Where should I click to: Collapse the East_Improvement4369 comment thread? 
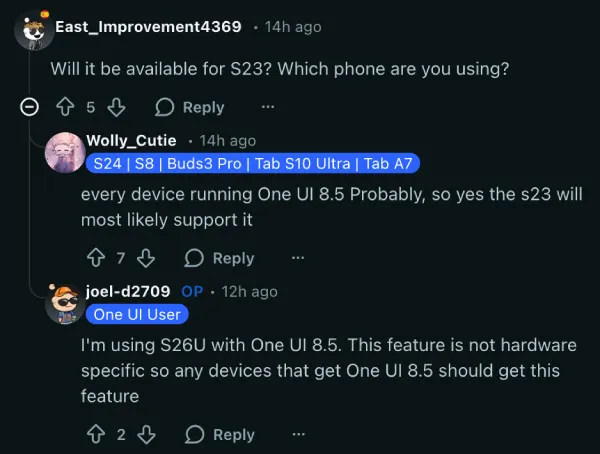click(31, 107)
